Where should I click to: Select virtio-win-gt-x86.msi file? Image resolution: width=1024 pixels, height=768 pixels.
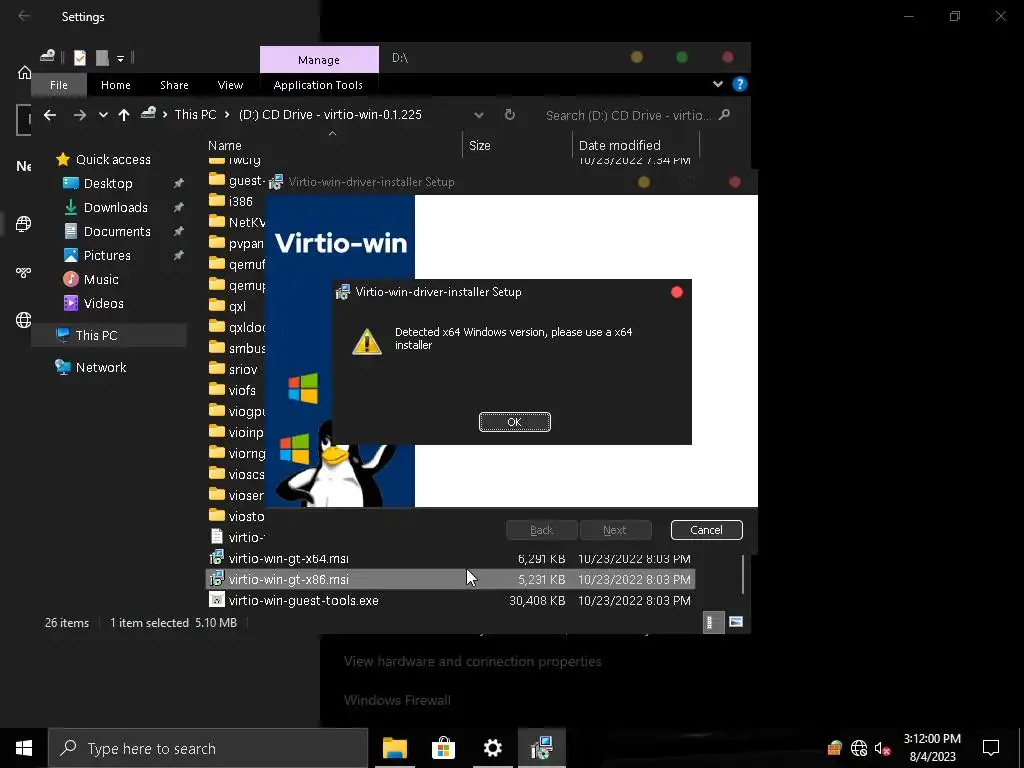point(451,579)
